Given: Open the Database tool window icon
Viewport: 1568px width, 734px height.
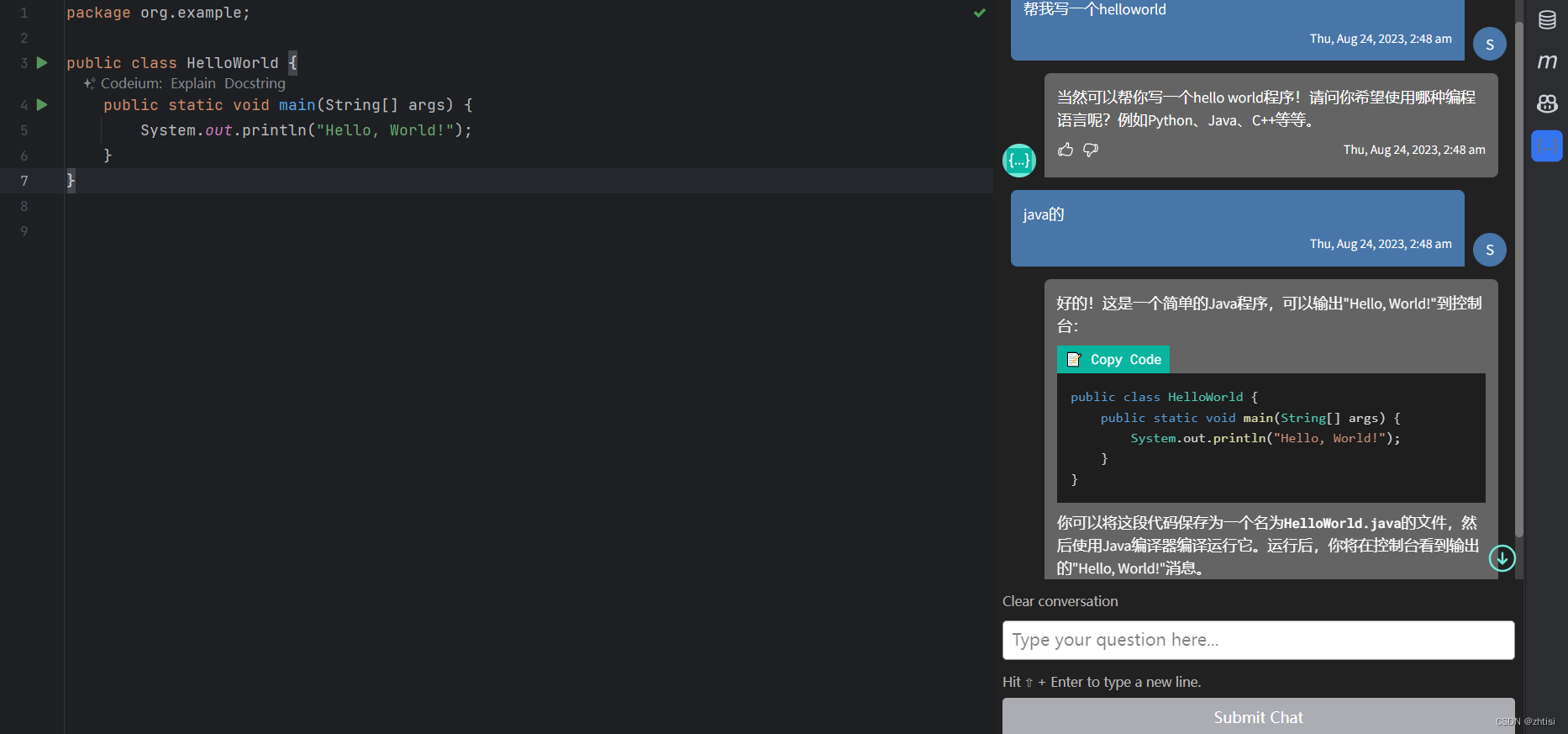Looking at the screenshot, I should click(1547, 20).
